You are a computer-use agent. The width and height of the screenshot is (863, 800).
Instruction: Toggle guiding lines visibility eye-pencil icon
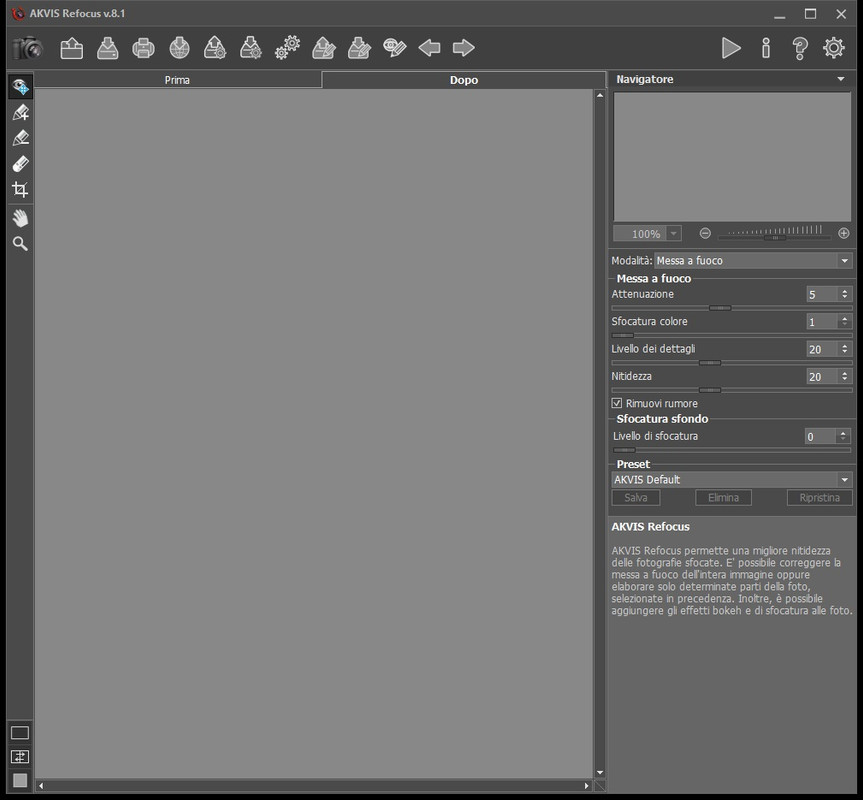(395, 48)
